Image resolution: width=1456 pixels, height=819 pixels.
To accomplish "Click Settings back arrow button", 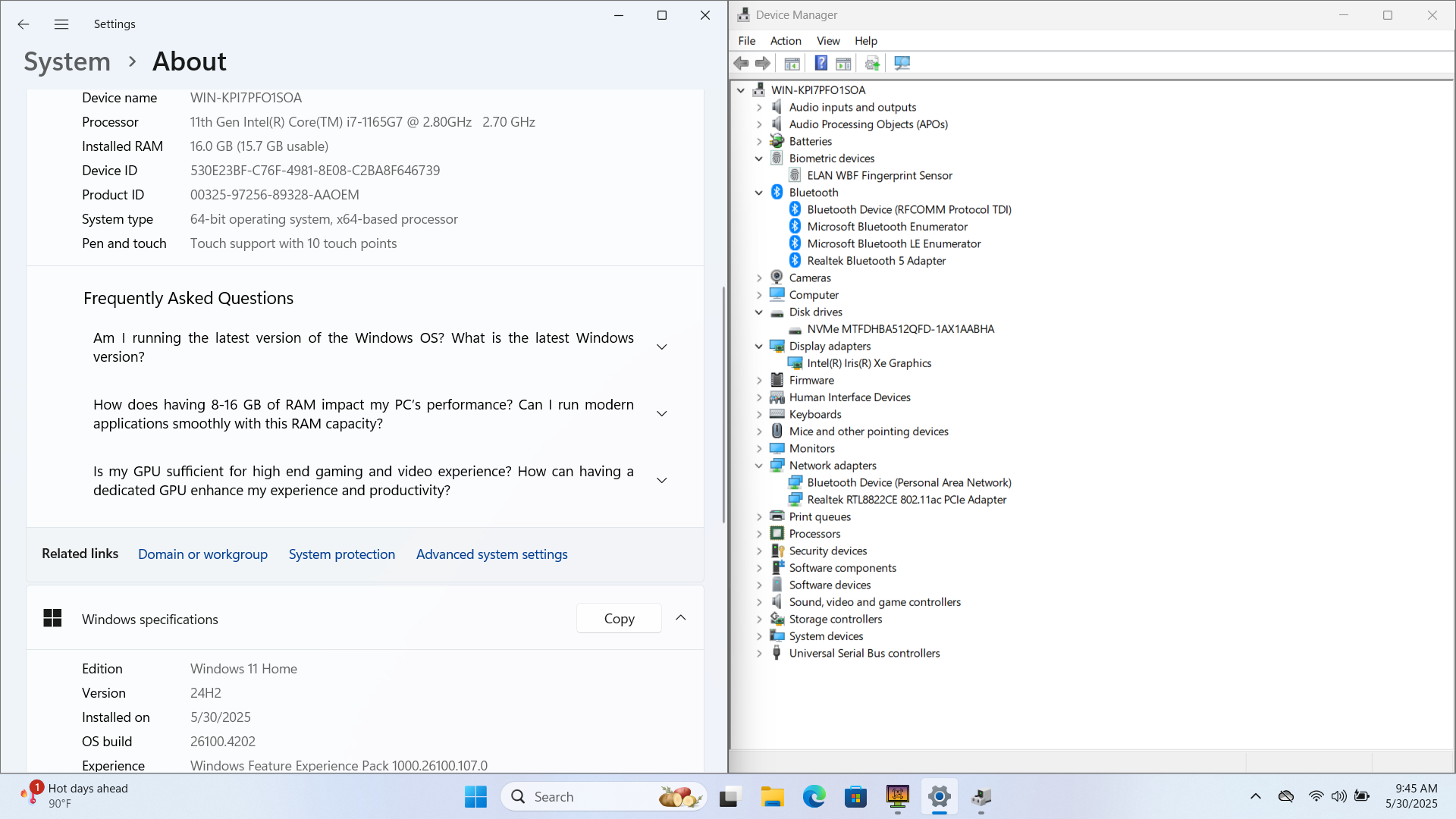I will (24, 24).
